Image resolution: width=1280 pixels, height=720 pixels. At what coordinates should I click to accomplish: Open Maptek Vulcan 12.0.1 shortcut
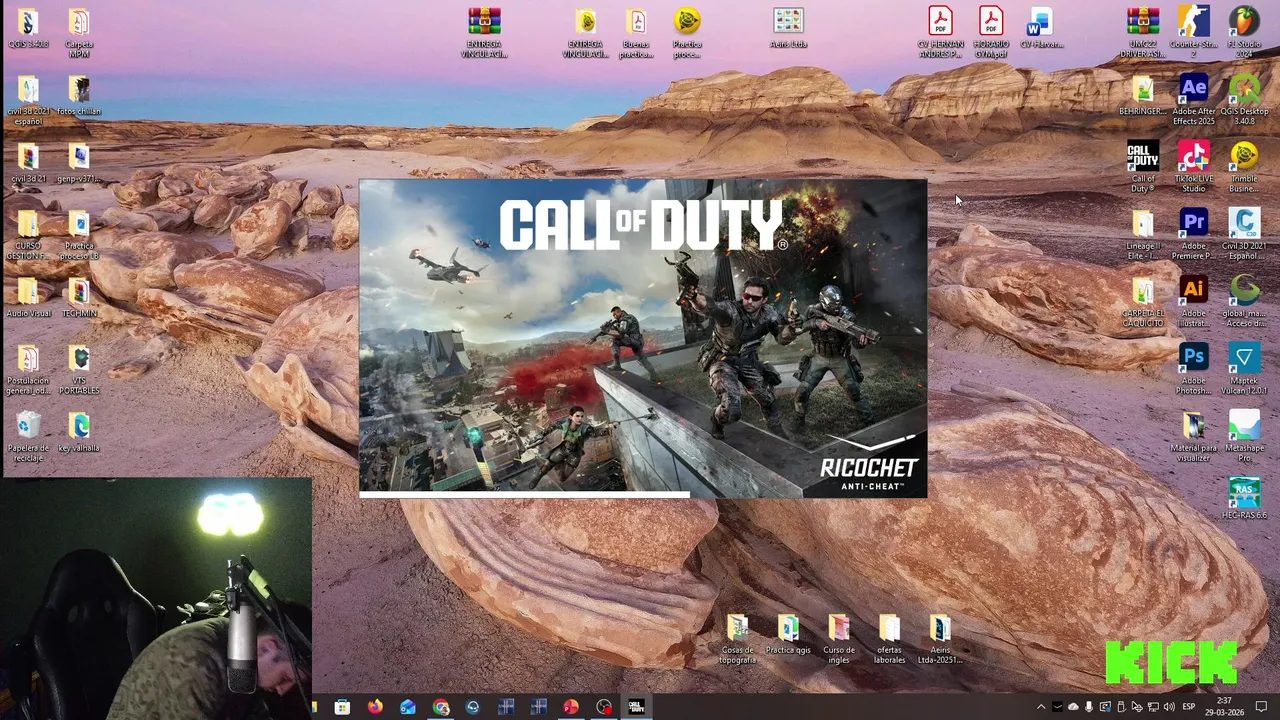pyautogui.click(x=1244, y=370)
